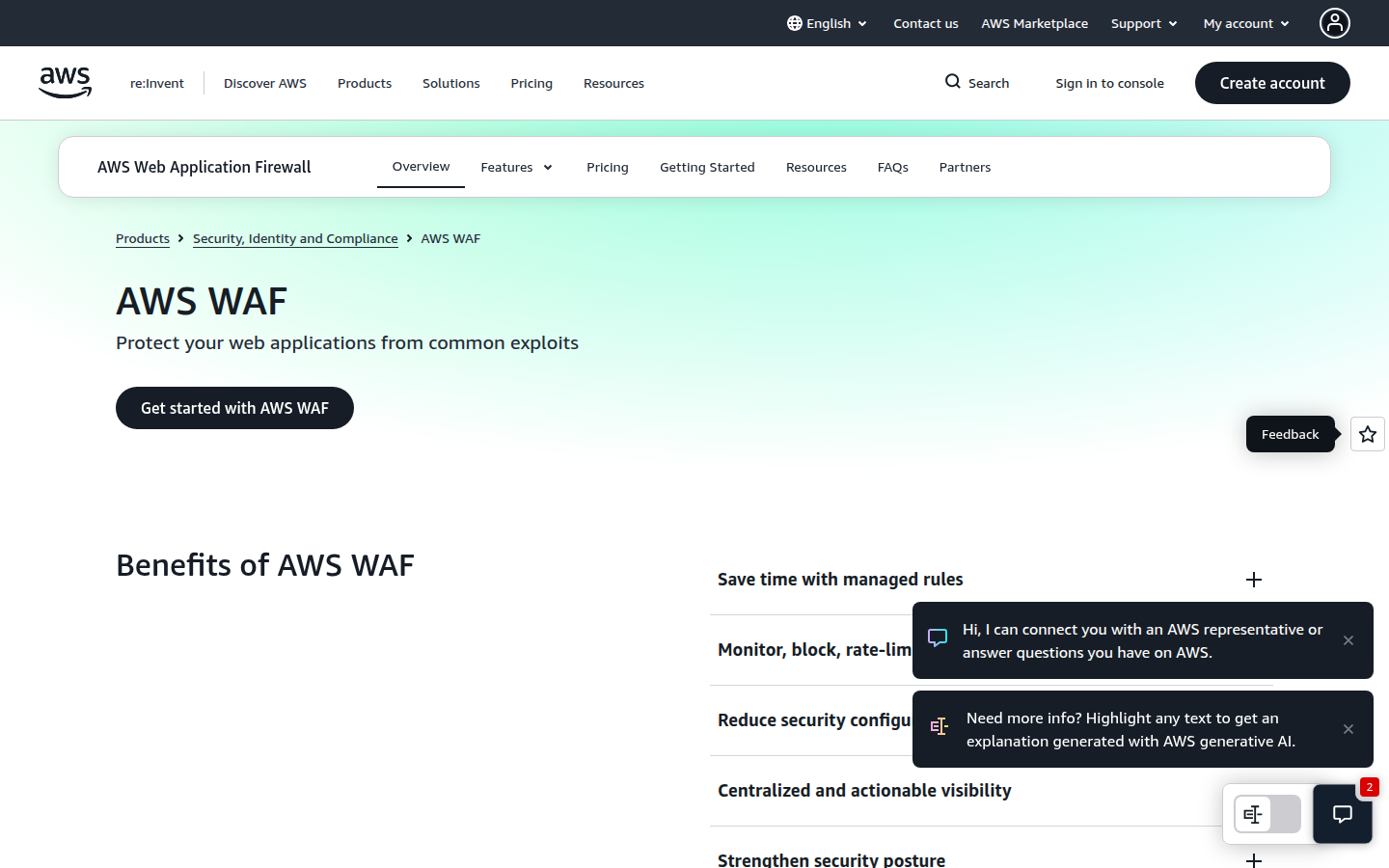Open the English language dropdown
Screen dimensions: 1389x868
828,23
